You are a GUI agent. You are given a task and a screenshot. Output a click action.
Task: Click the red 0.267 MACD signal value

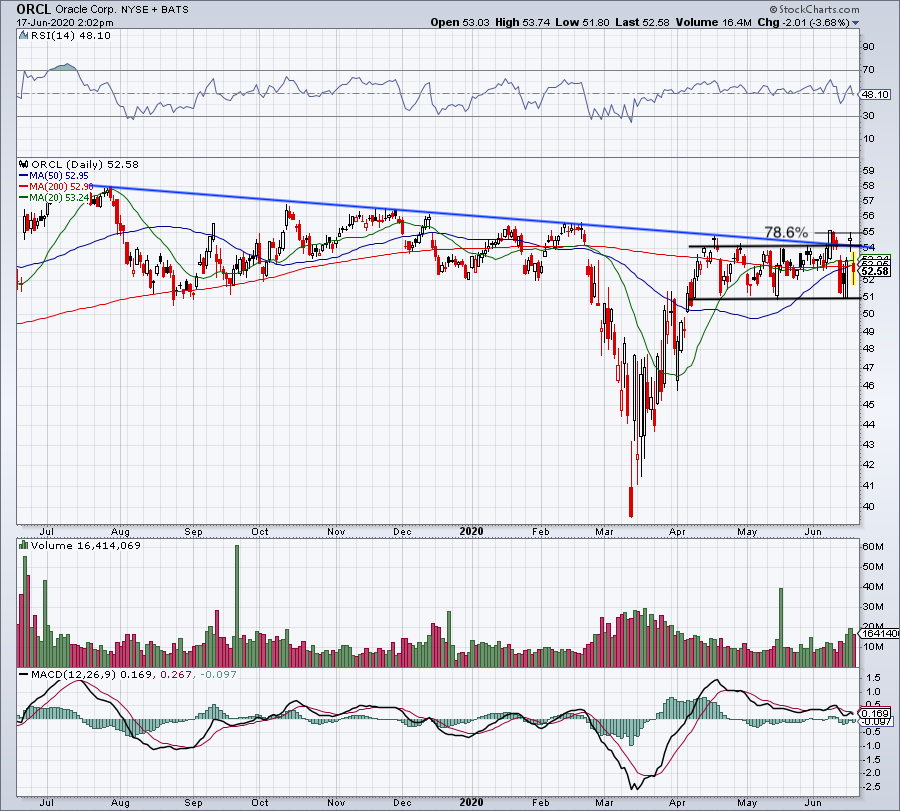[x=176, y=674]
